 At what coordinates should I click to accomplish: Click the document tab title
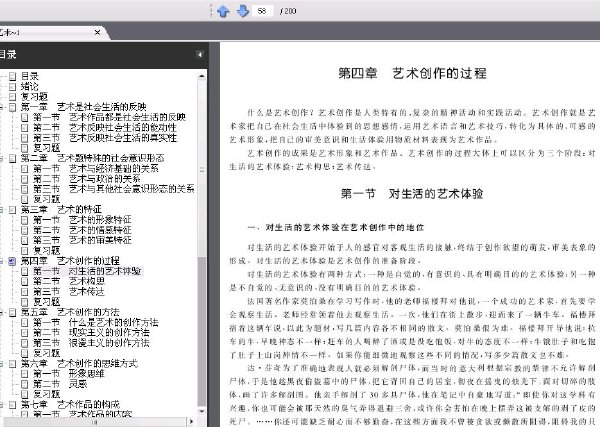click(10, 33)
